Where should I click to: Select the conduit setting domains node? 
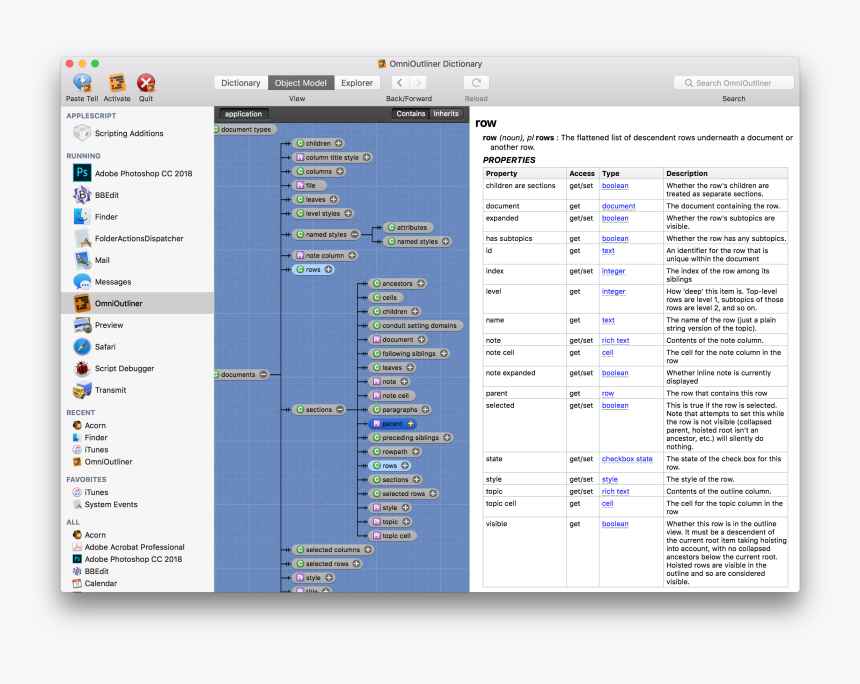click(x=416, y=326)
